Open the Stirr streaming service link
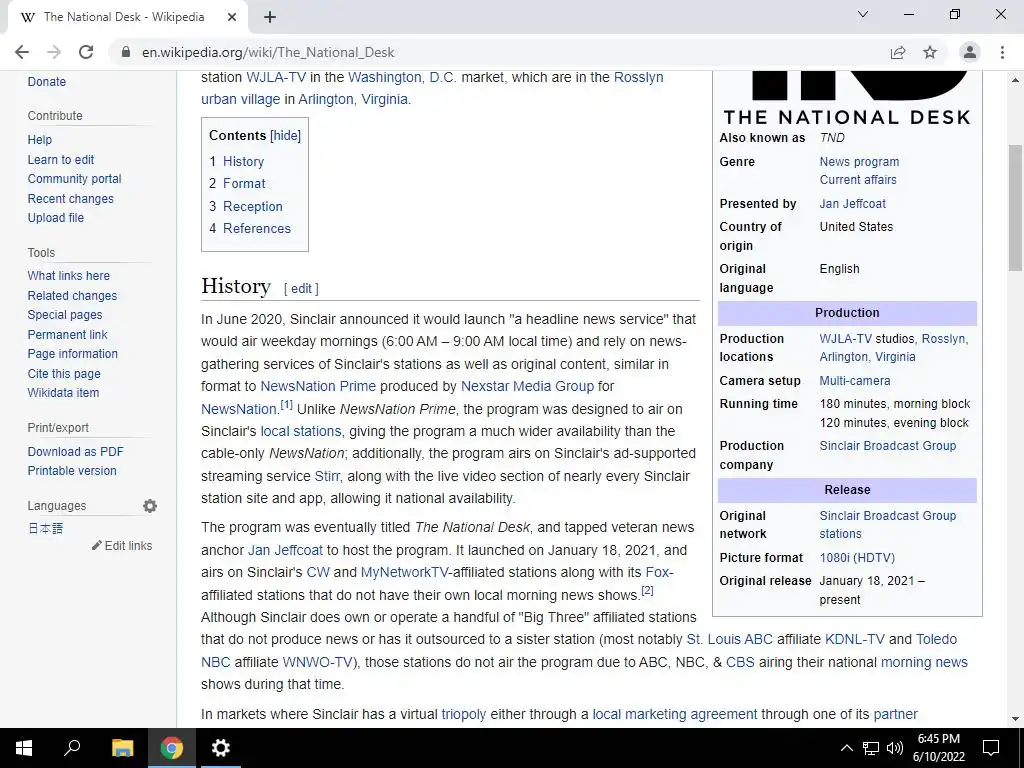The width and height of the screenshot is (1024, 768). [327, 476]
